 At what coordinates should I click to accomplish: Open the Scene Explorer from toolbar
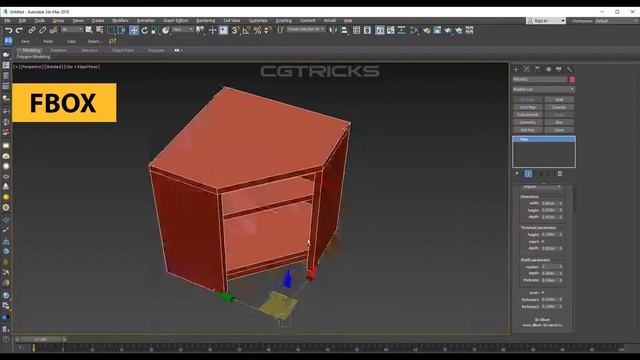pos(356,30)
